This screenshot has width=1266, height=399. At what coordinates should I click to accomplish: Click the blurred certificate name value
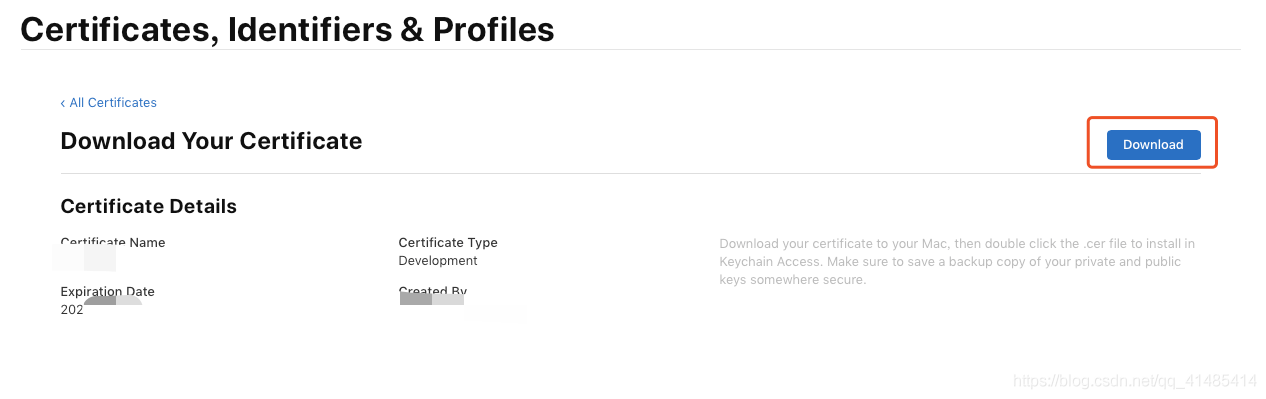tap(85, 261)
